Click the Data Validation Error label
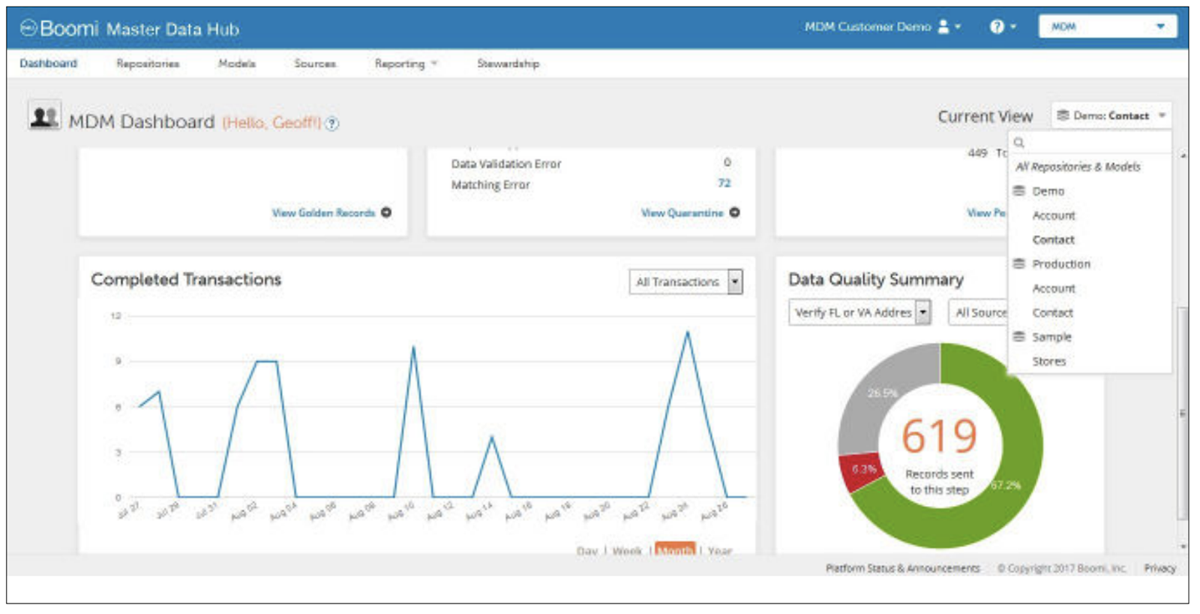1200x614 pixels. click(506, 164)
